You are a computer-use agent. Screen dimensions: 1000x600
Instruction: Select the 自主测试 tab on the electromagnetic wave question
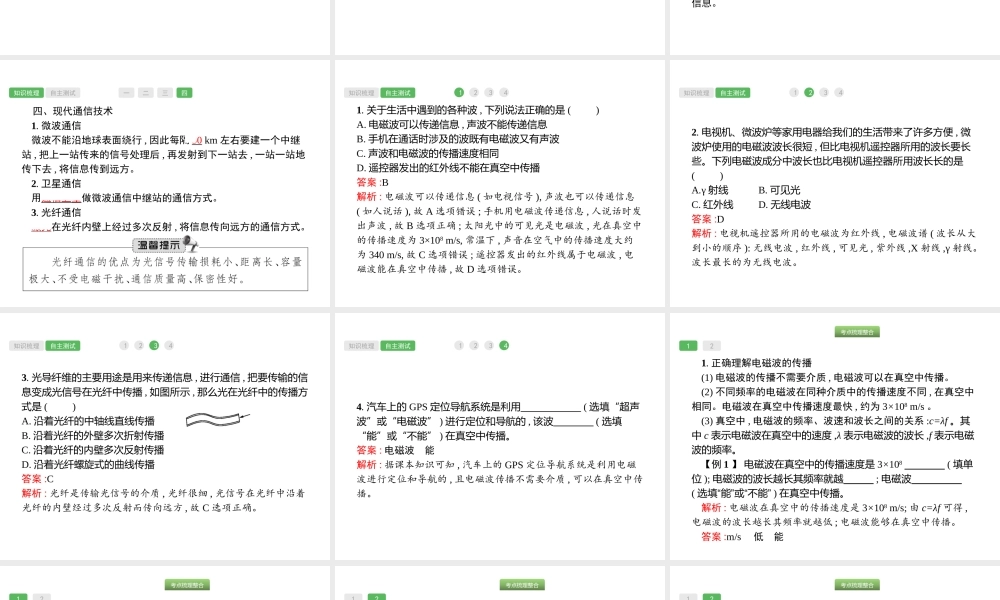398,92
